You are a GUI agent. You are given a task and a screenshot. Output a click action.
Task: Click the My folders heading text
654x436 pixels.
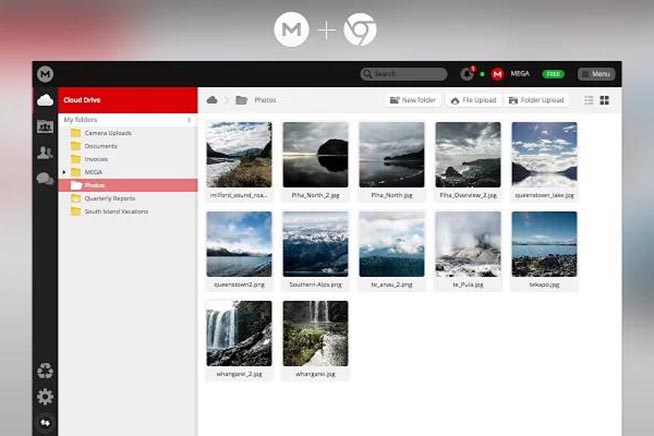(80, 120)
